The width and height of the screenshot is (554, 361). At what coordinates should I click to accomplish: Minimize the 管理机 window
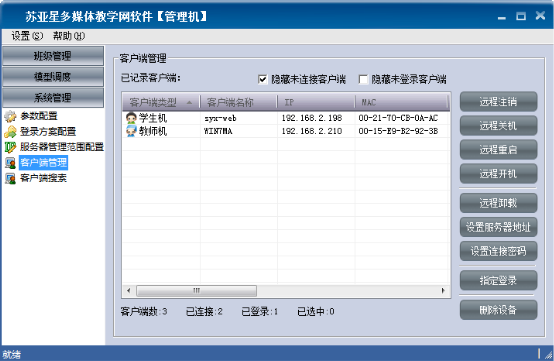[x=502, y=17]
